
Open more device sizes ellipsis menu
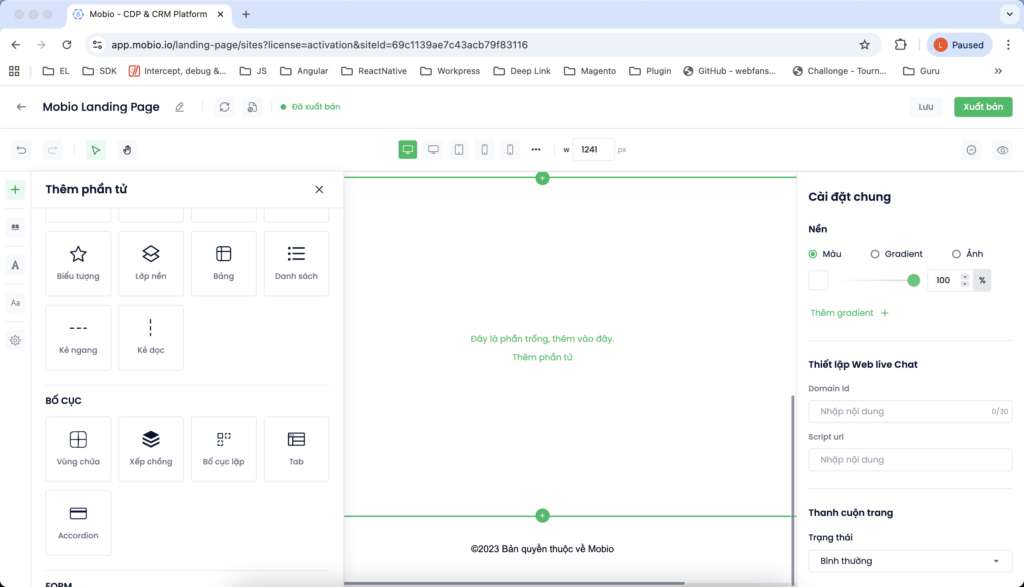pyautogui.click(x=536, y=150)
